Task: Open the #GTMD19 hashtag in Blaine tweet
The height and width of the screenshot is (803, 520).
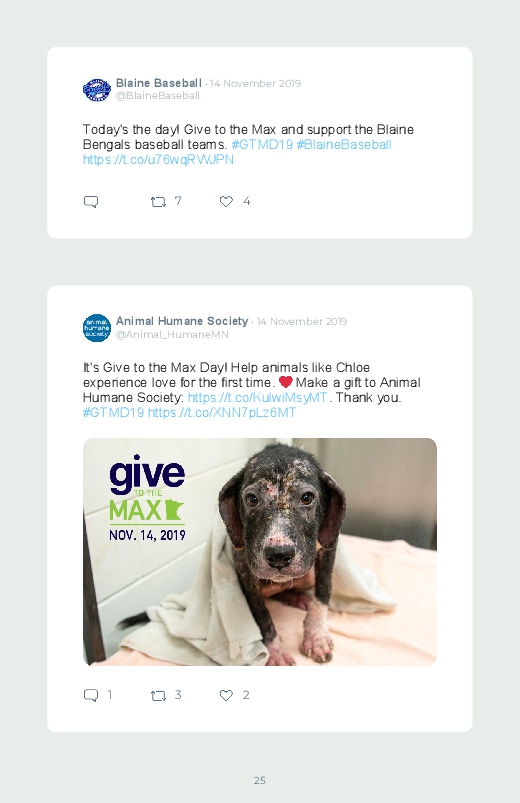Action: (x=262, y=144)
